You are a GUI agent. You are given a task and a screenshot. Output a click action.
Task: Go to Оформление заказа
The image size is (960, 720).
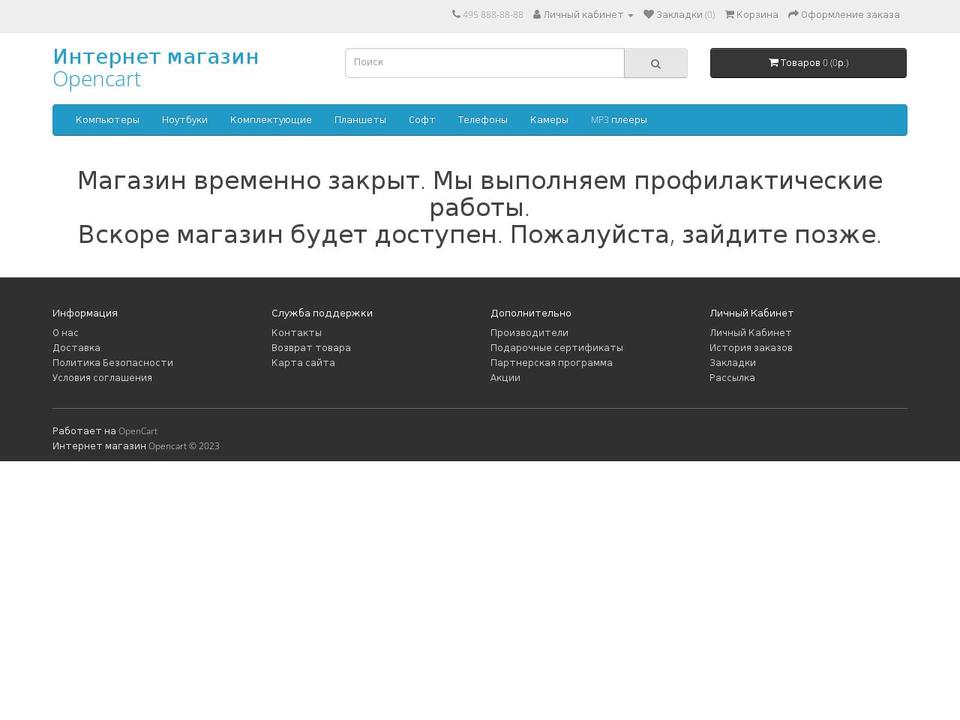pos(844,15)
